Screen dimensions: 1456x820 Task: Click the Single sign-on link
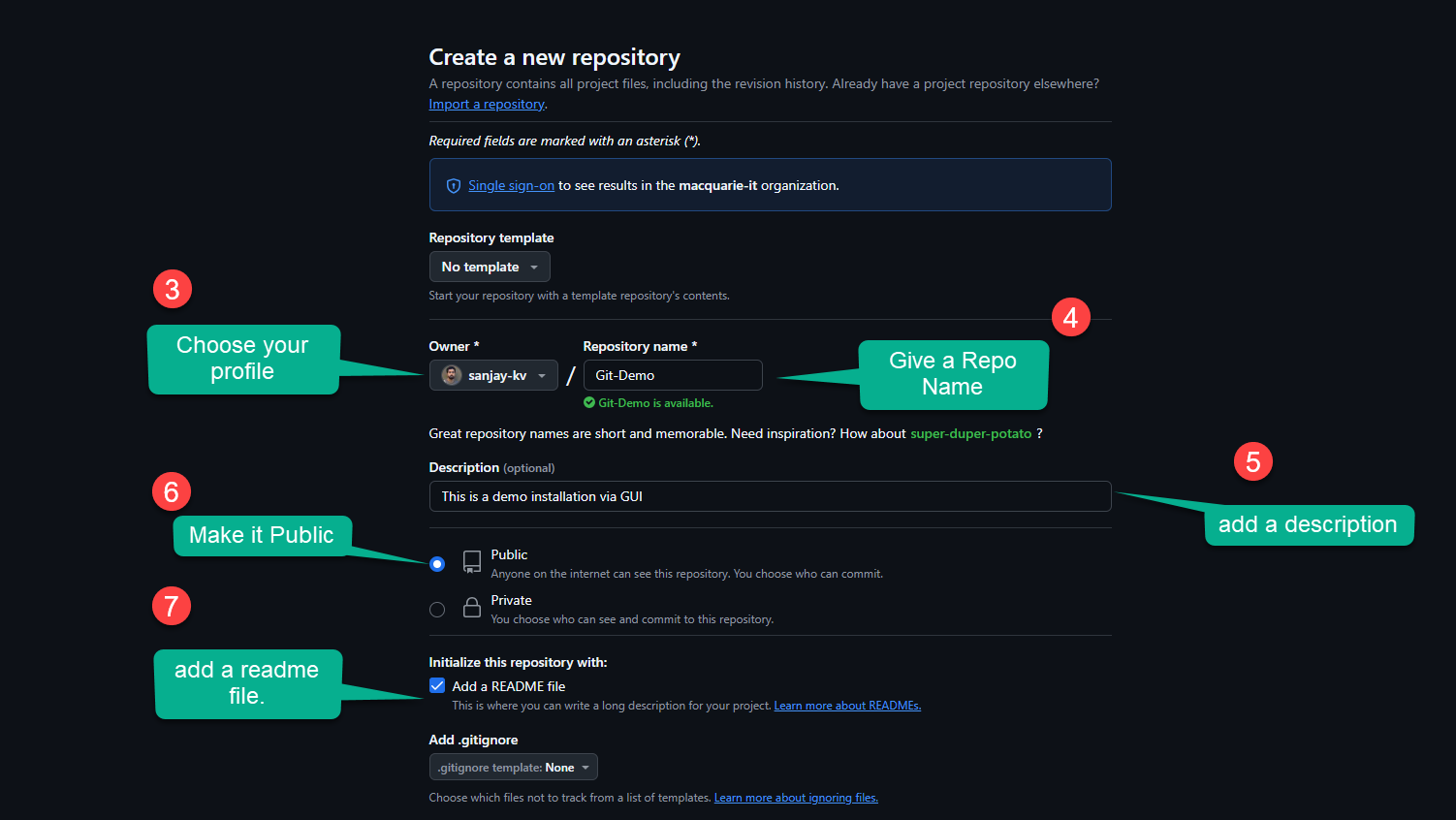tap(511, 185)
